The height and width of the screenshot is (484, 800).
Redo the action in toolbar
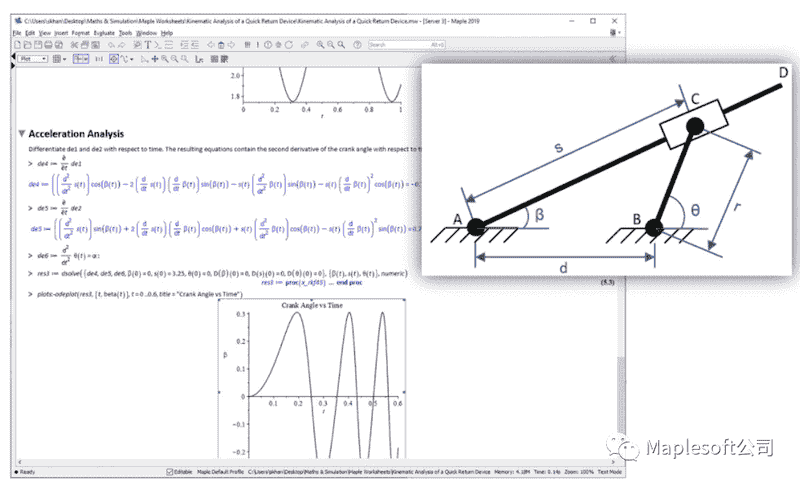pyautogui.click(x=121, y=45)
